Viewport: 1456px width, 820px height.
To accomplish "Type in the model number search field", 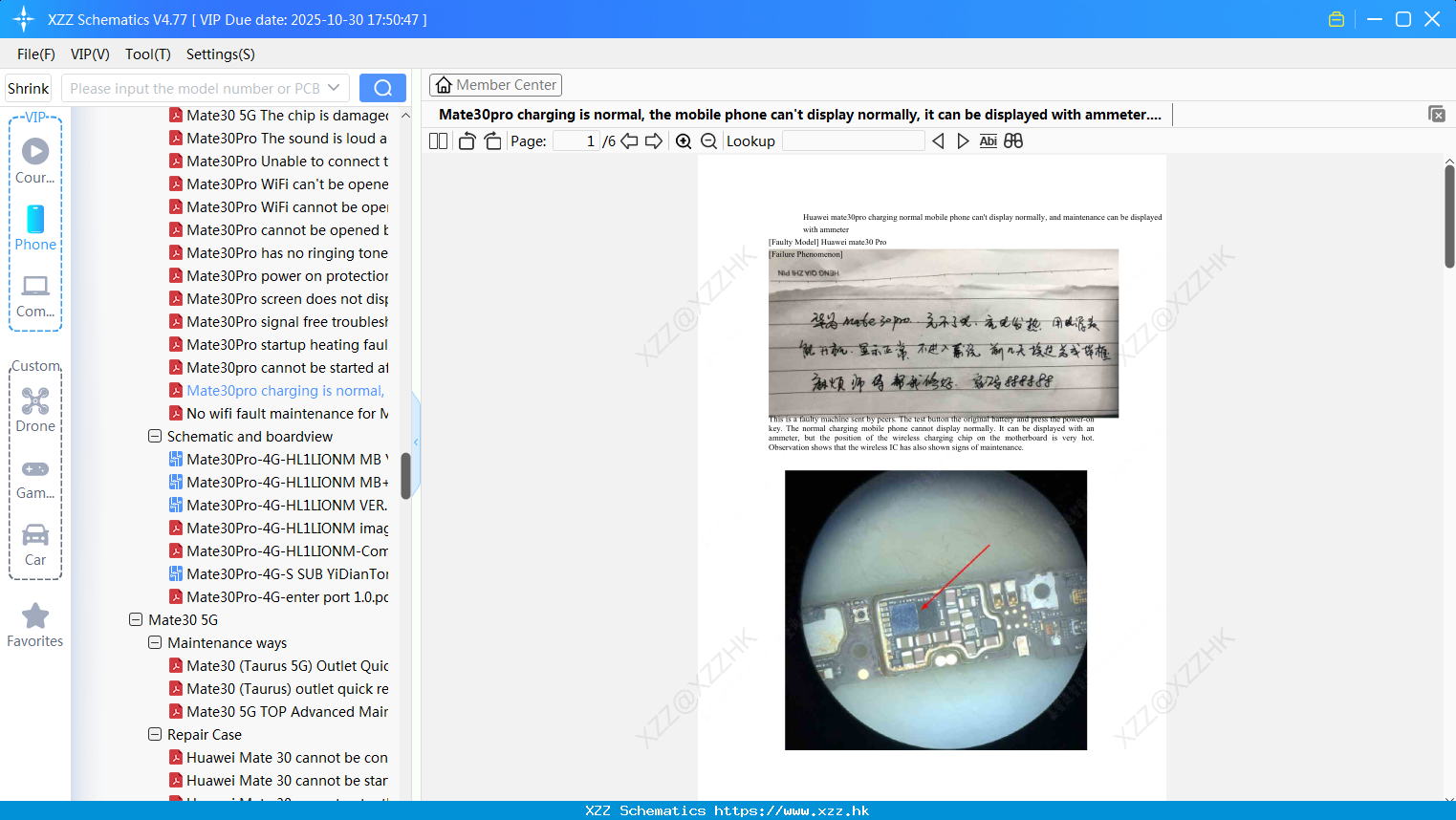I will pyautogui.click(x=195, y=88).
